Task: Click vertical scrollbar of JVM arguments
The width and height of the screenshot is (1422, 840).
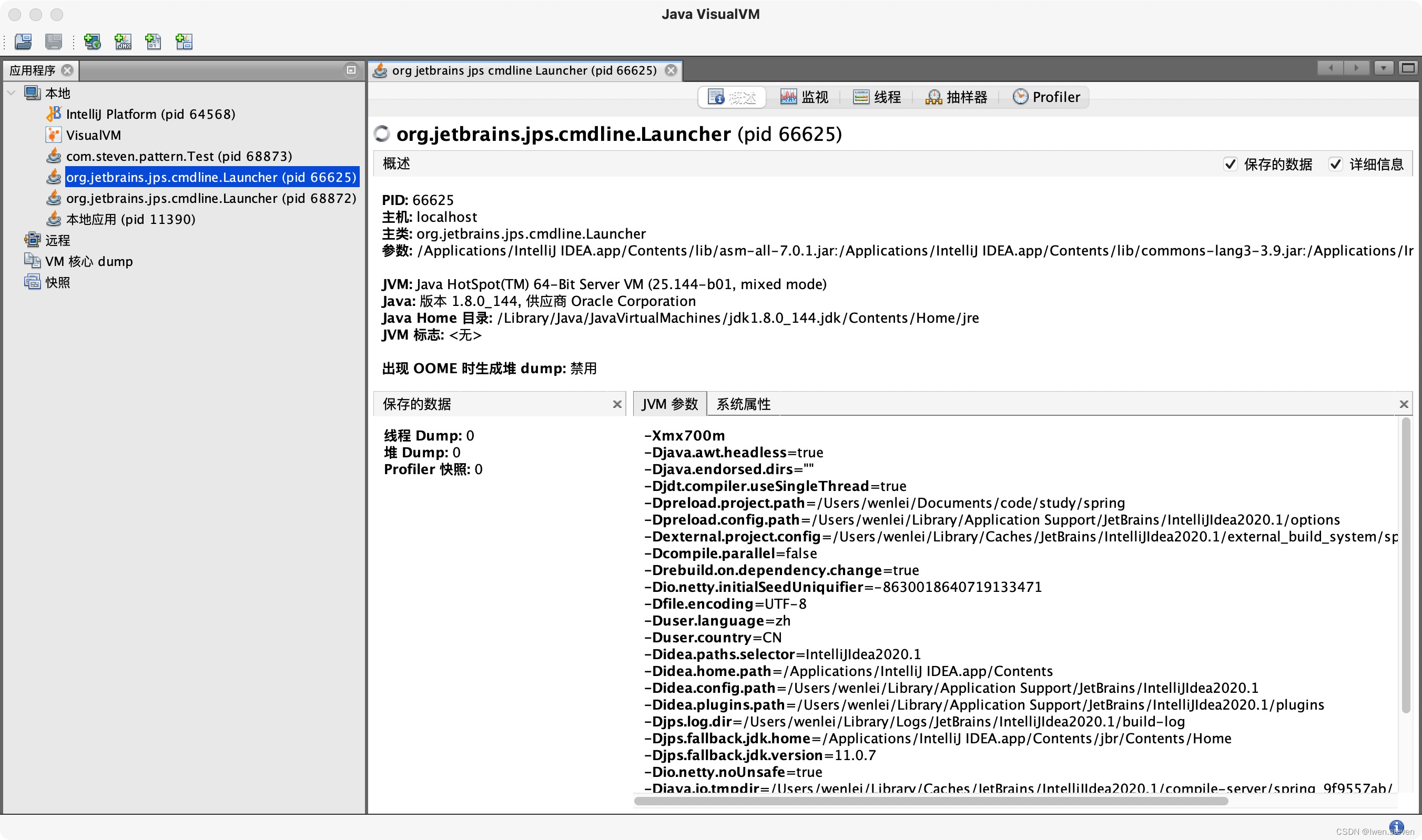Action: (1406, 566)
